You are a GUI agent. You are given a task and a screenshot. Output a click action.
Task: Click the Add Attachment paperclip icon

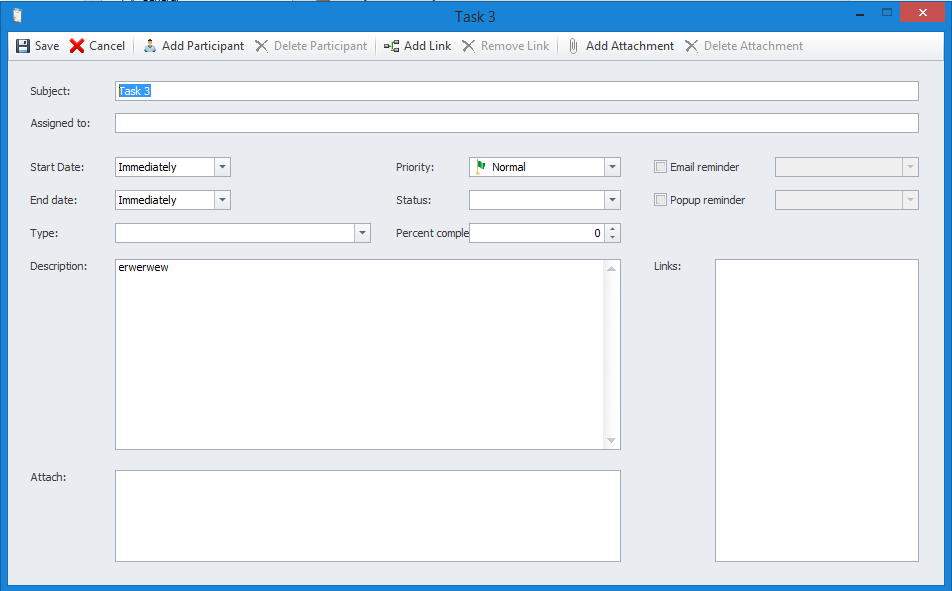click(573, 46)
